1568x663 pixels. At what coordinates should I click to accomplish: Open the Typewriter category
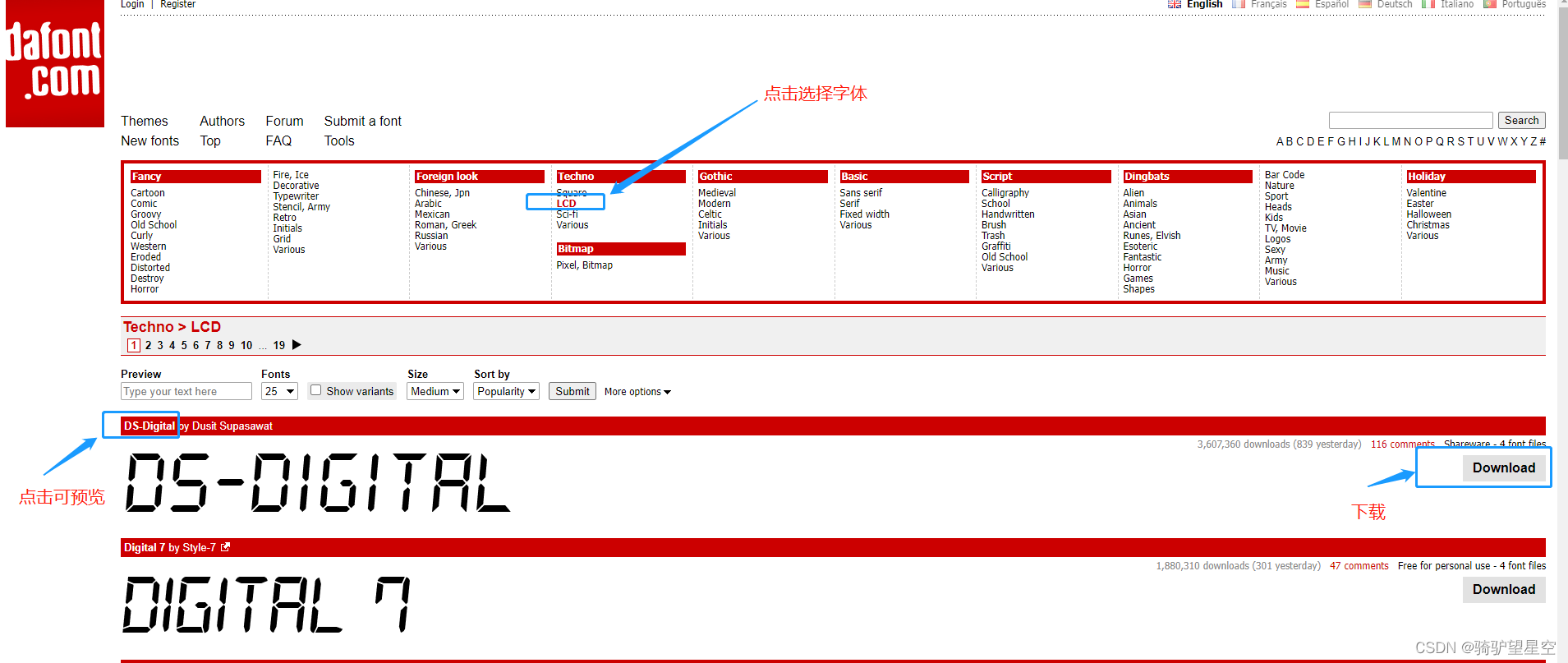coord(296,196)
